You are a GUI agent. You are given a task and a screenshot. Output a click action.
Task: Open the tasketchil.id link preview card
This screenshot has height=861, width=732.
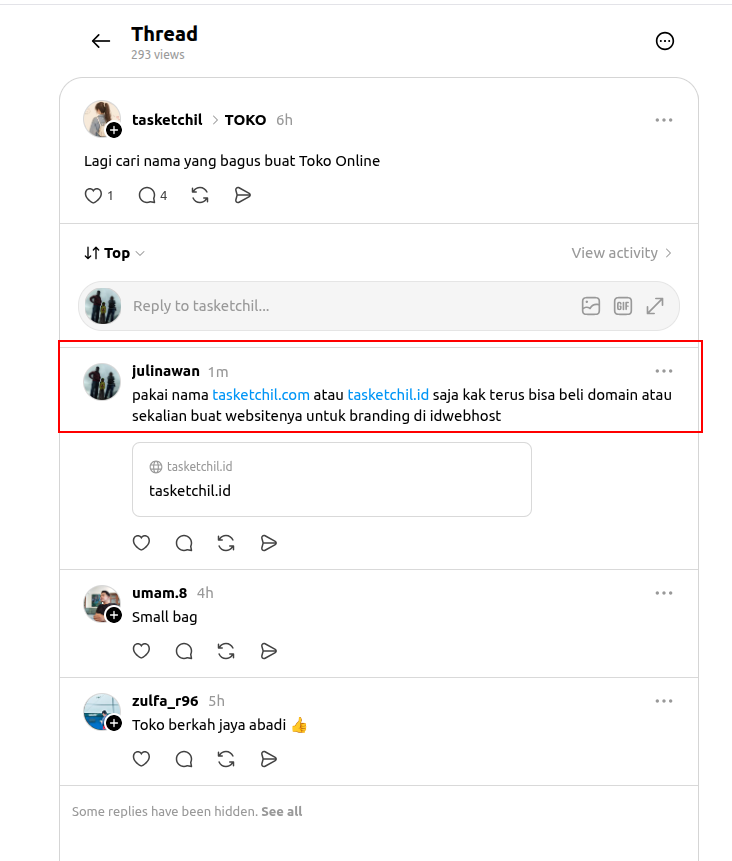[332, 479]
